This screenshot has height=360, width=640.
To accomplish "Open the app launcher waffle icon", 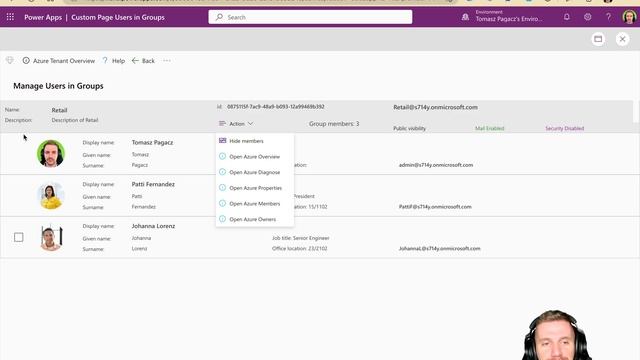I will [10, 17].
